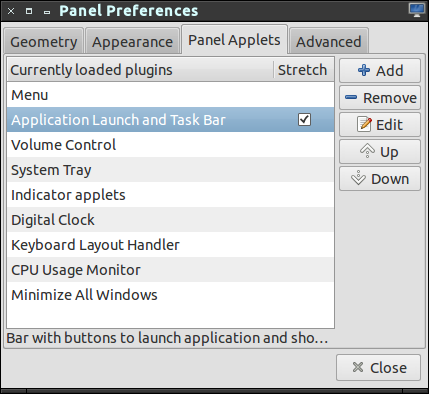429x394 pixels.
Task: Choose Indicator applets in the list
Action: pos(170,195)
